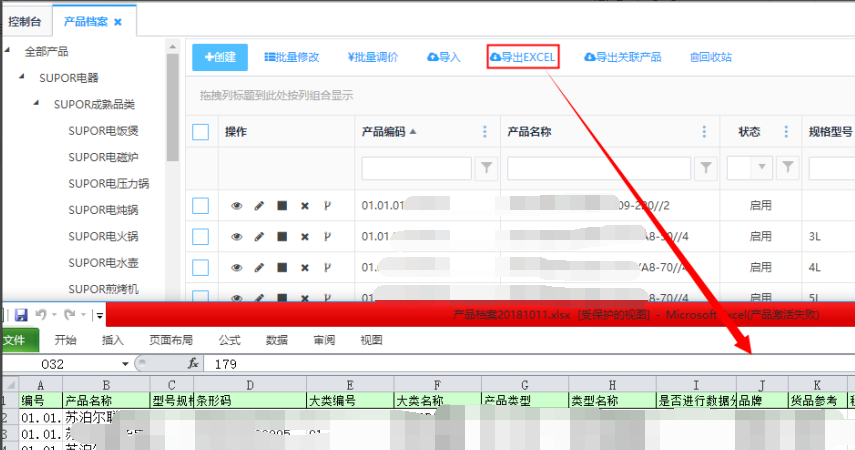Click the black square icon in third row

click(282, 267)
